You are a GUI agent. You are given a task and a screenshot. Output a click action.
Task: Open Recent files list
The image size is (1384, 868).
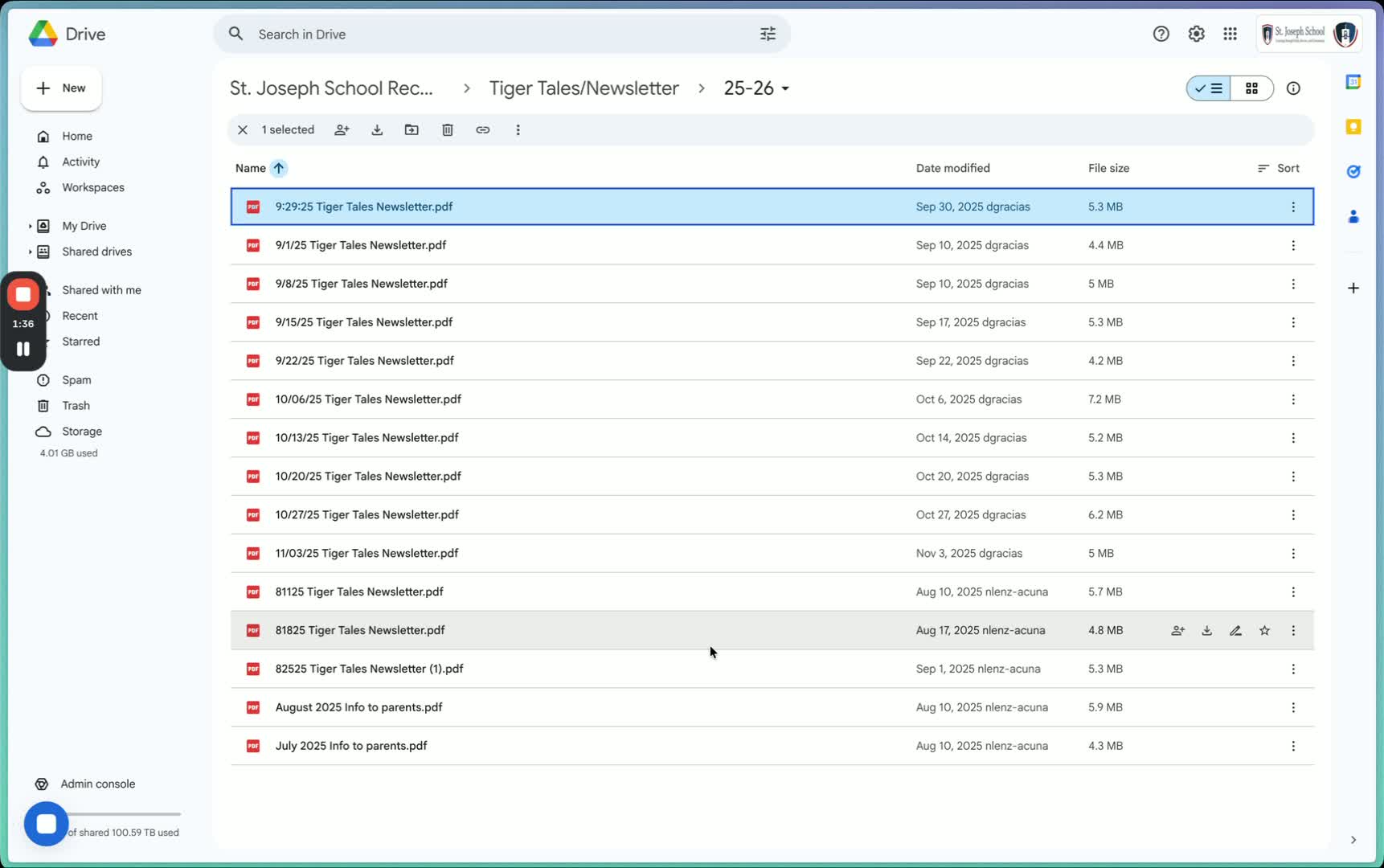(x=80, y=316)
